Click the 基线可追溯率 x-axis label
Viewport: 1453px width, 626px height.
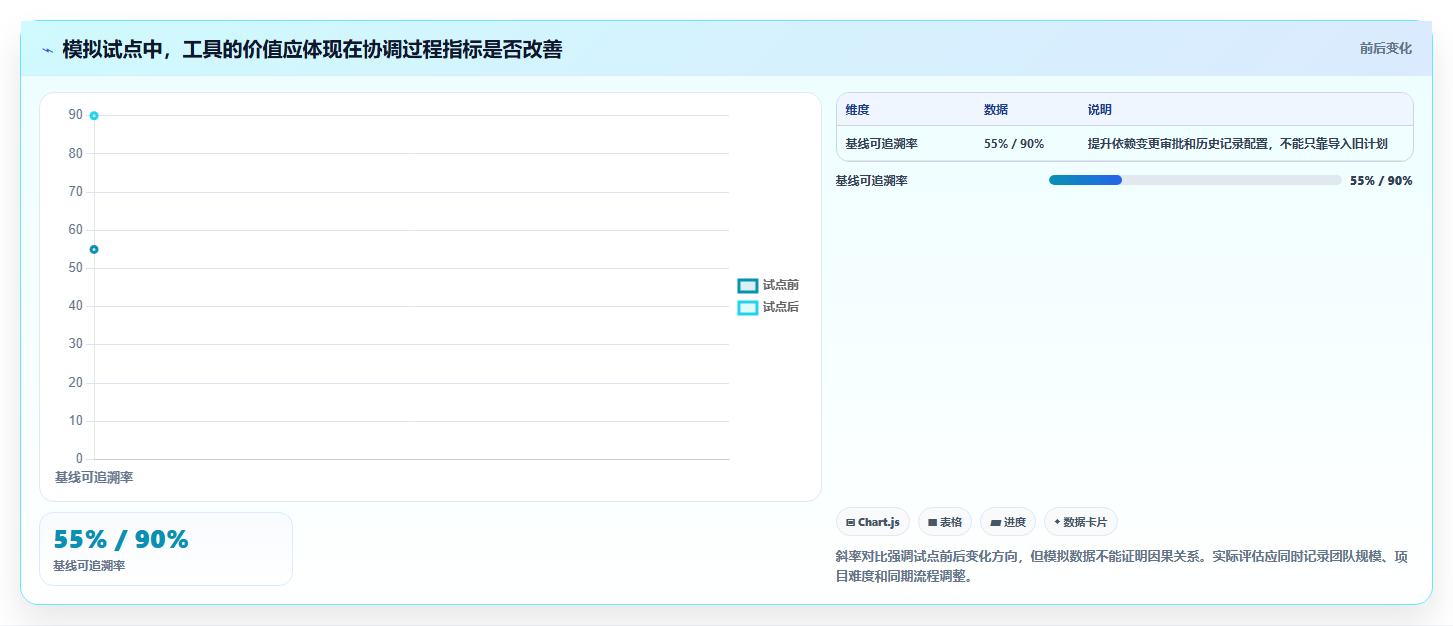[94, 478]
